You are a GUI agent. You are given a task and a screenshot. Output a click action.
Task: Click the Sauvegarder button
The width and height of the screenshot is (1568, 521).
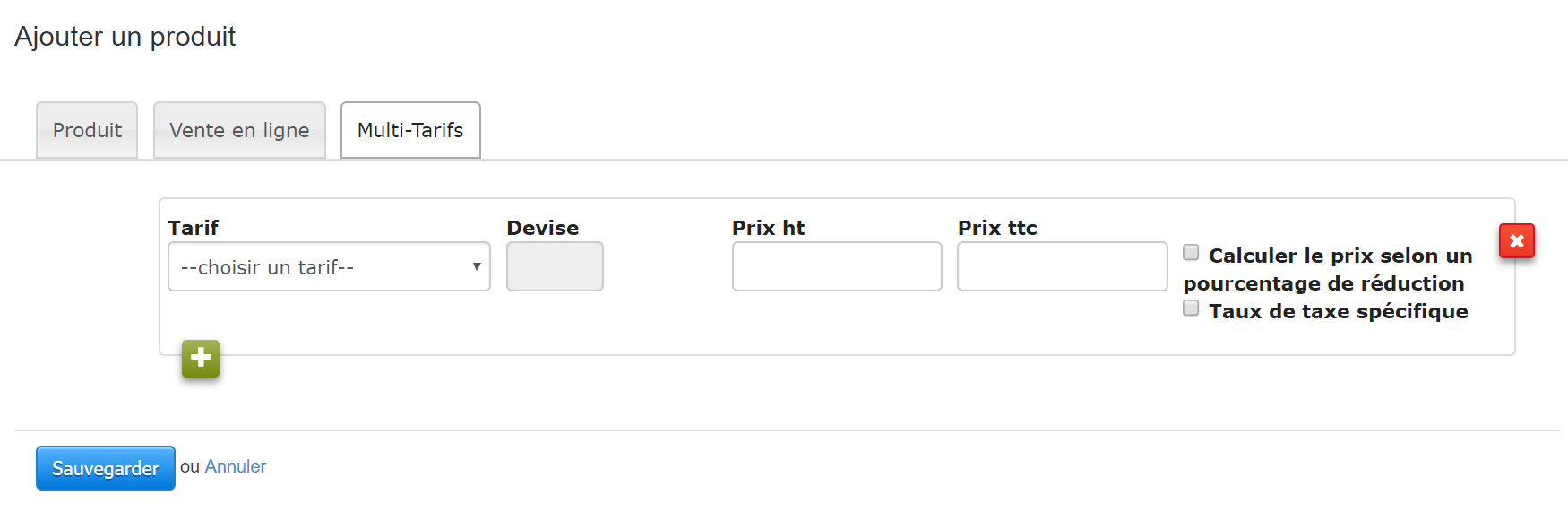[x=105, y=467]
